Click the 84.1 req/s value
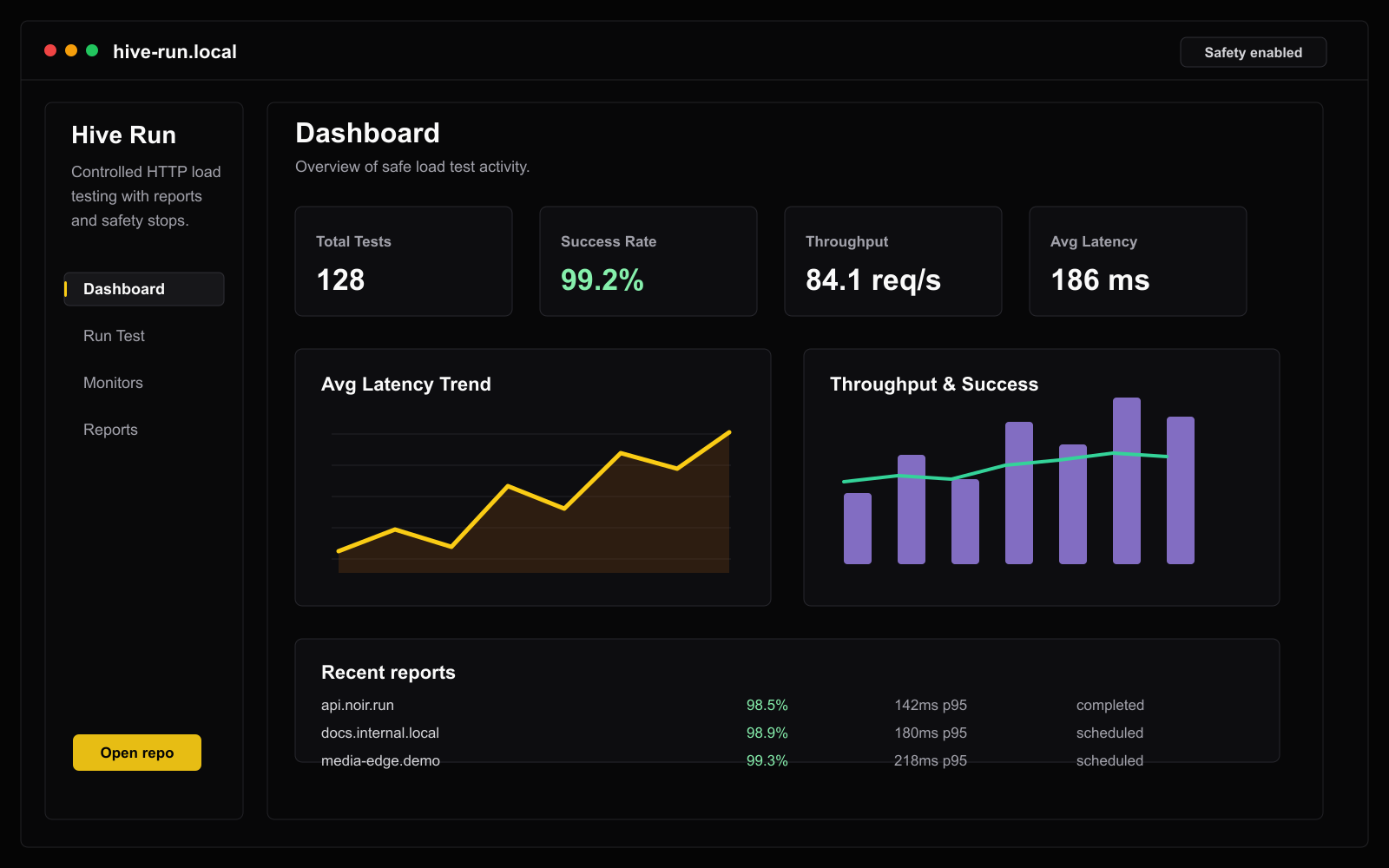The image size is (1389, 868). point(873,279)
